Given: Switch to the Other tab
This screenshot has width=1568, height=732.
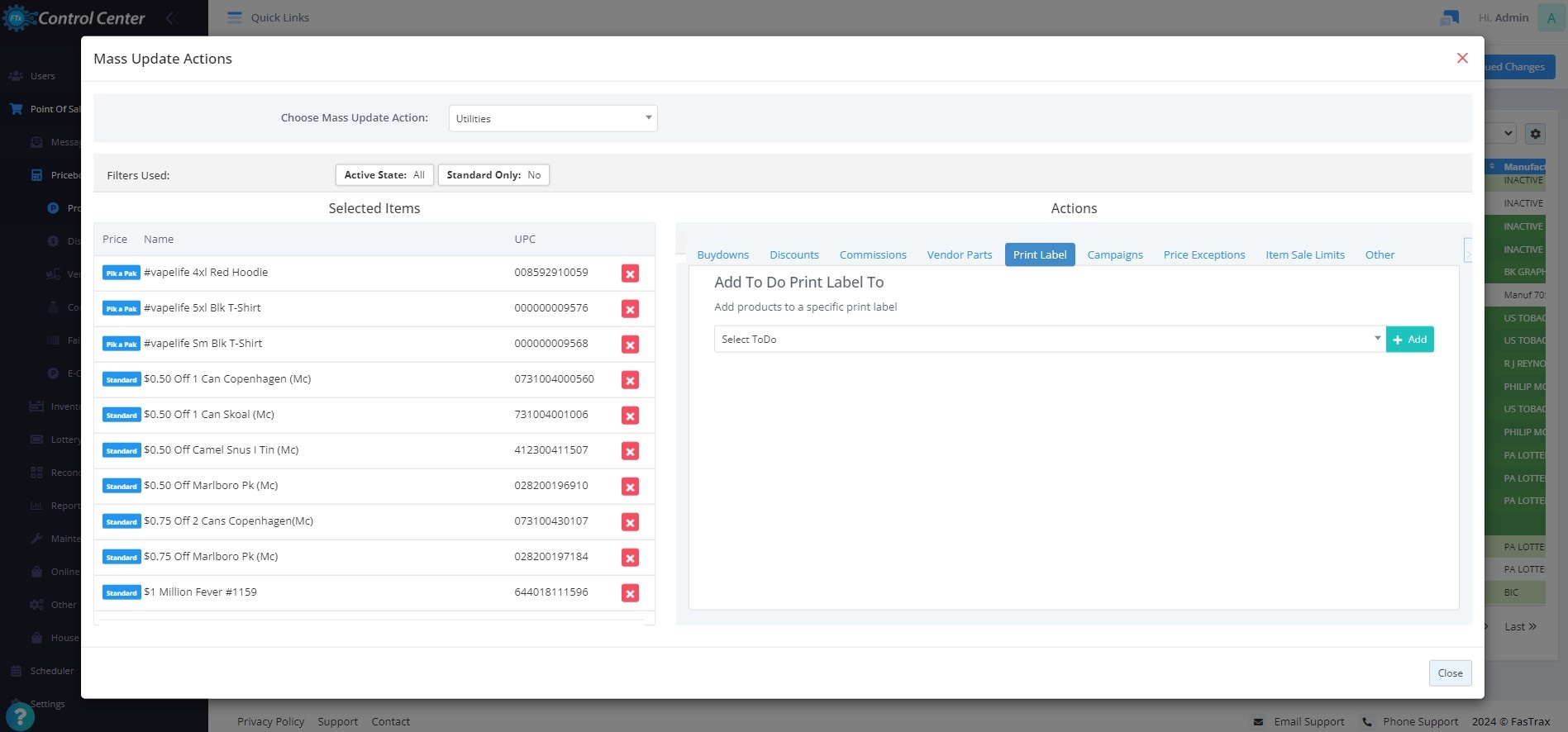Looking at the screenshot, I should tap(1380, 254).
